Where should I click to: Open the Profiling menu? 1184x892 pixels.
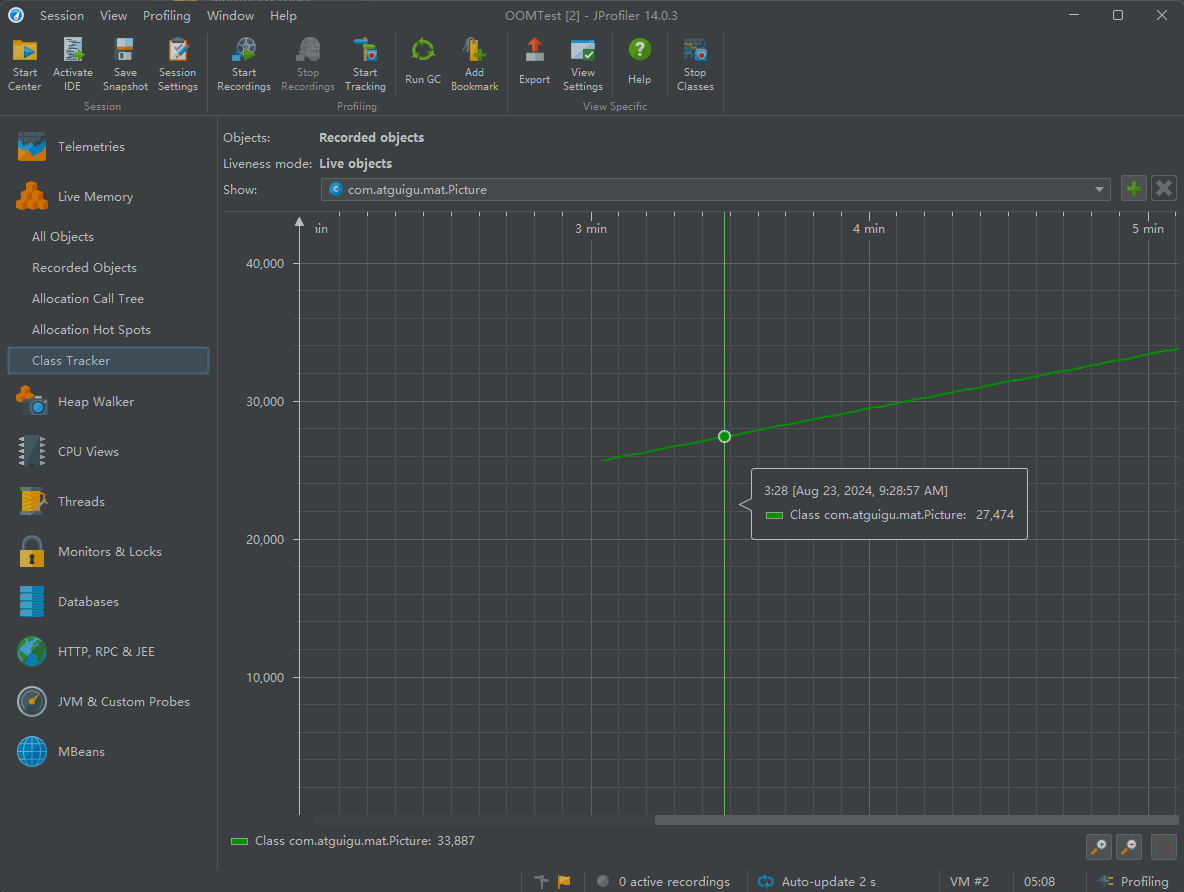(x=167, y=15)
